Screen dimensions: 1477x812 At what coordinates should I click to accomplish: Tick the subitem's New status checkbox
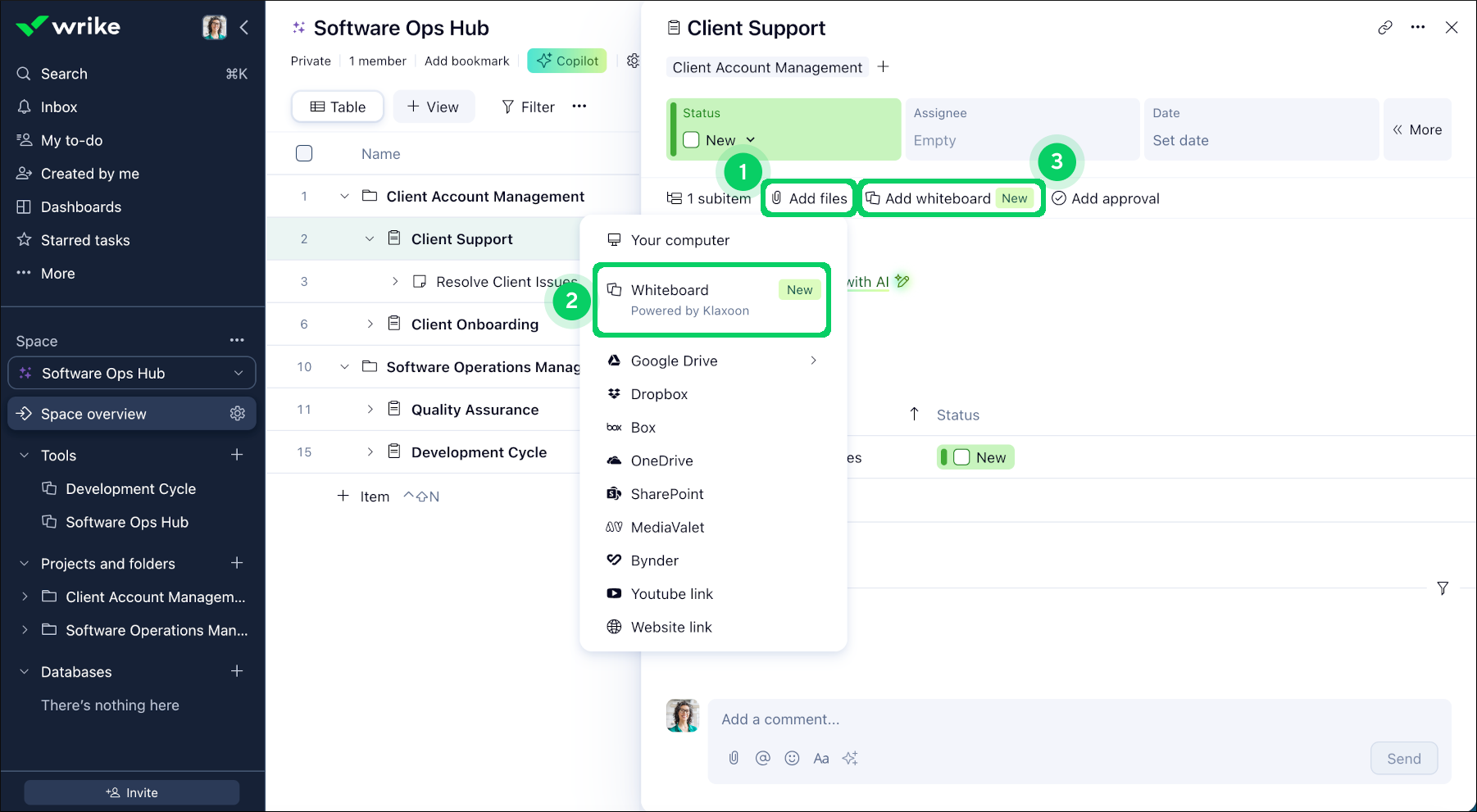tap(961, 458)
